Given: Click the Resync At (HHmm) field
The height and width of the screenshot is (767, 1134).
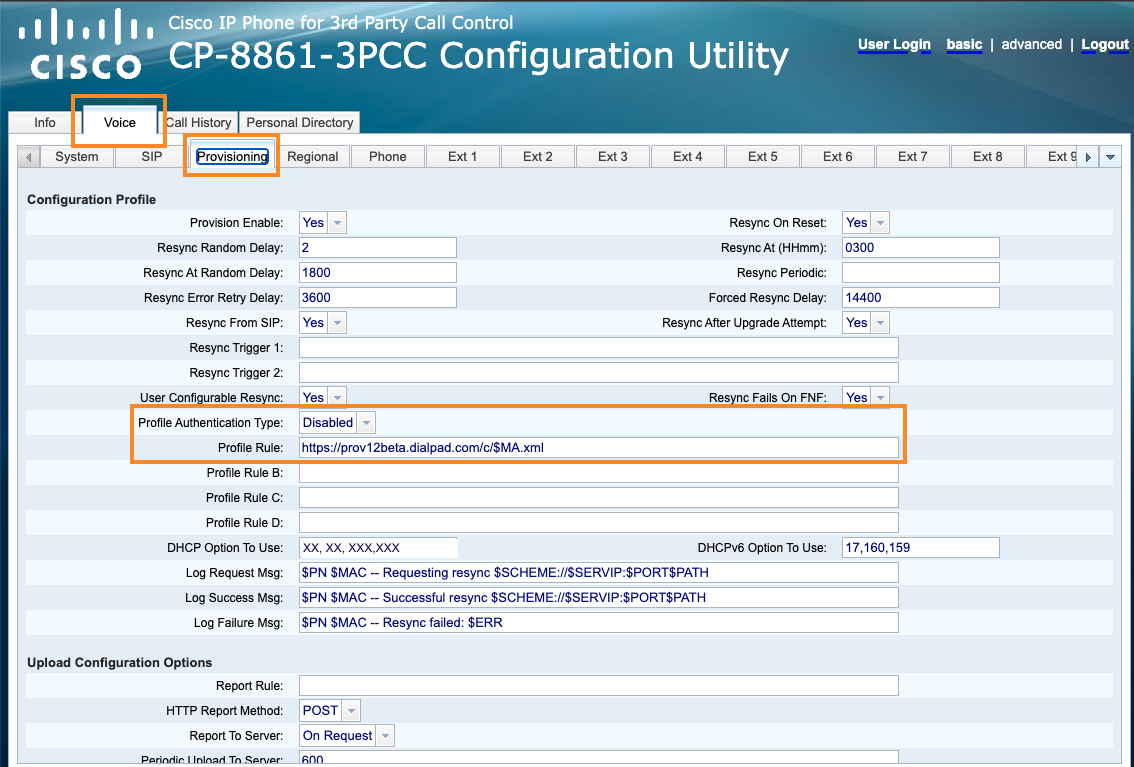Looking at the screenshot, I should tap(921, 247).
